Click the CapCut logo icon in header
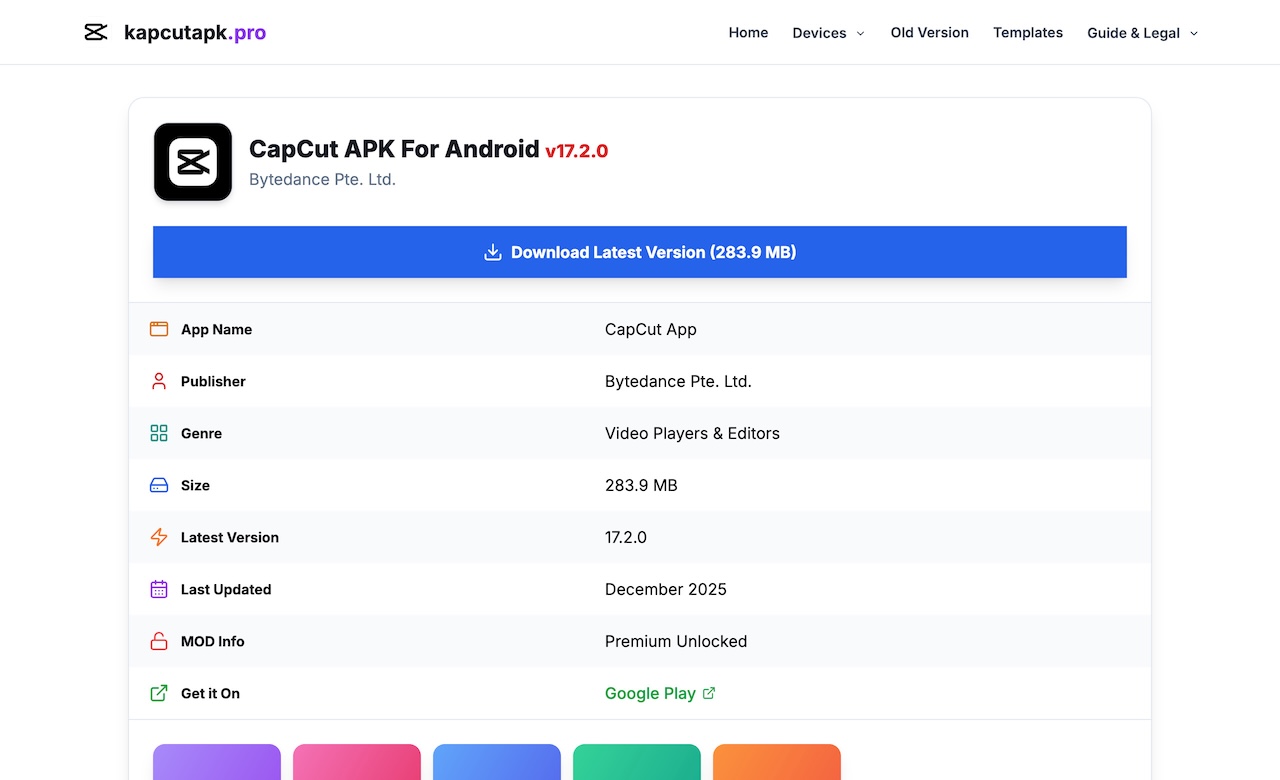1280x780 pixels. coord(96,33)
